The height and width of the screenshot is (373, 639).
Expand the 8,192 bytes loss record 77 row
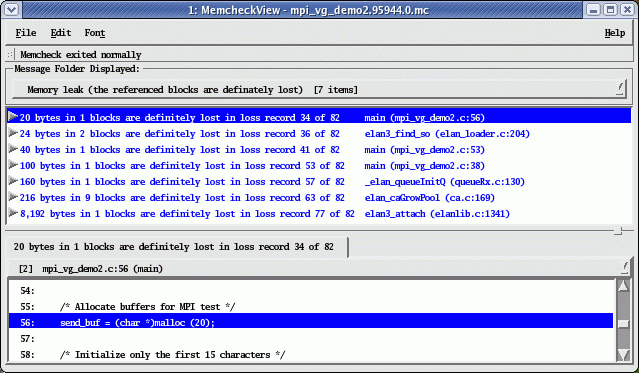[x=13, y=213]
